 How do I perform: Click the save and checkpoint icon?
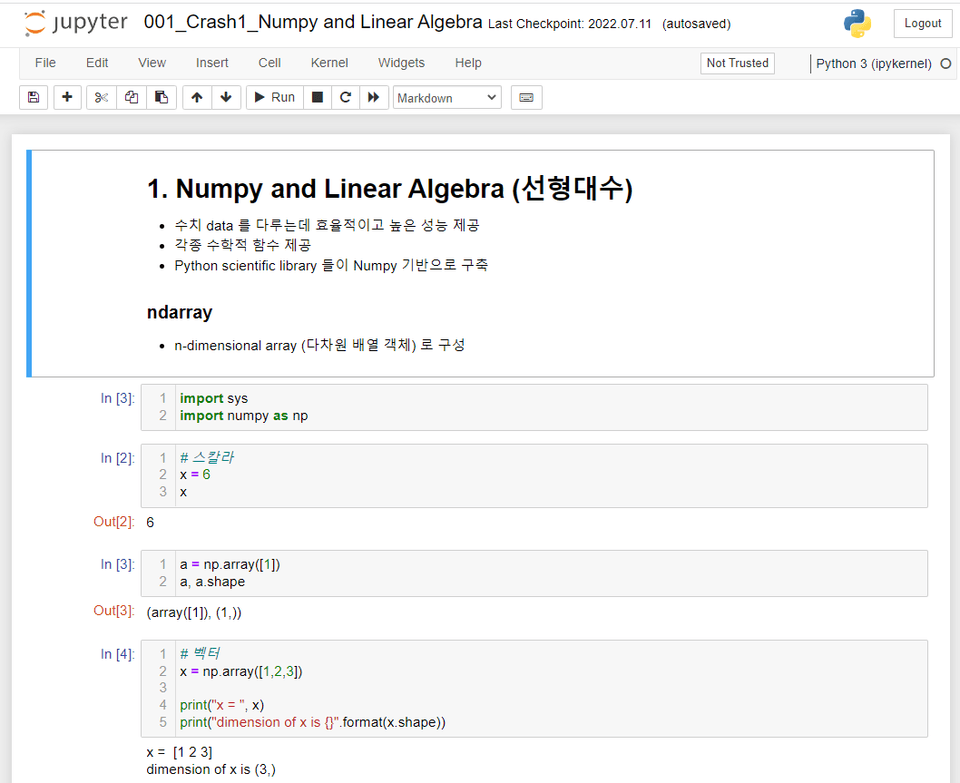tap(34, 97)
